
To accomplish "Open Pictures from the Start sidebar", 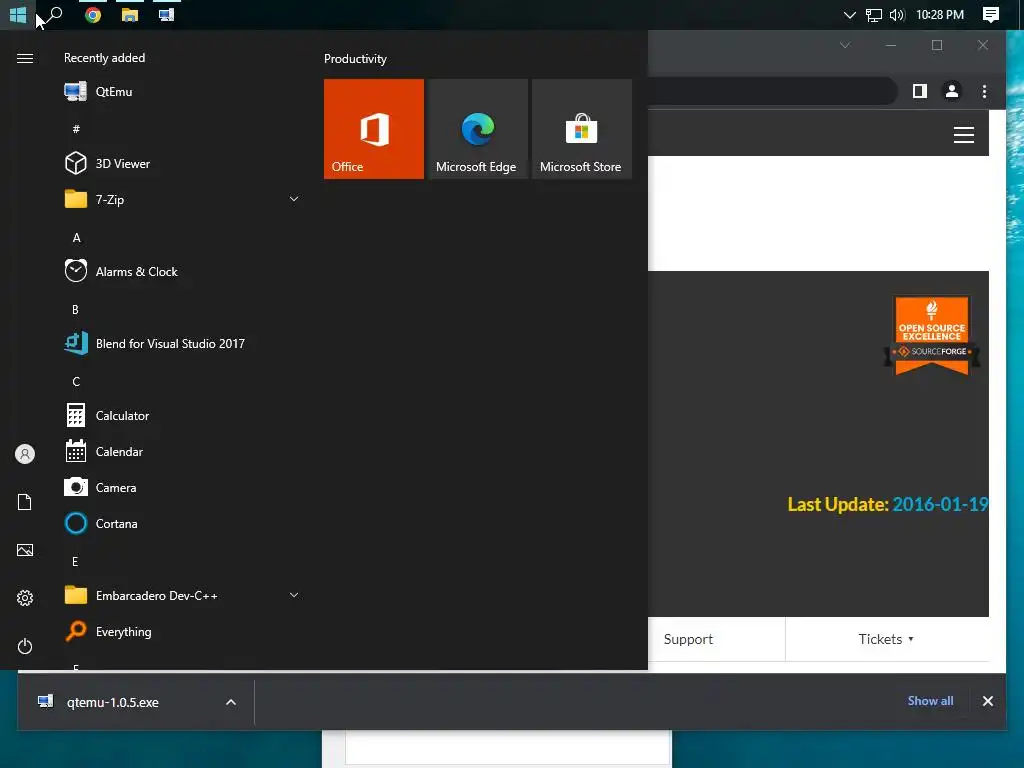I will (25, 550).
